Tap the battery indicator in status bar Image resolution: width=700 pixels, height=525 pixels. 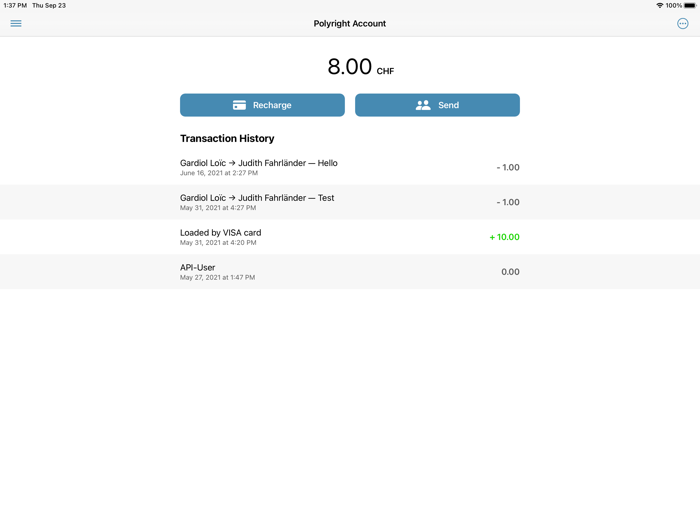(x=690, y=5)
